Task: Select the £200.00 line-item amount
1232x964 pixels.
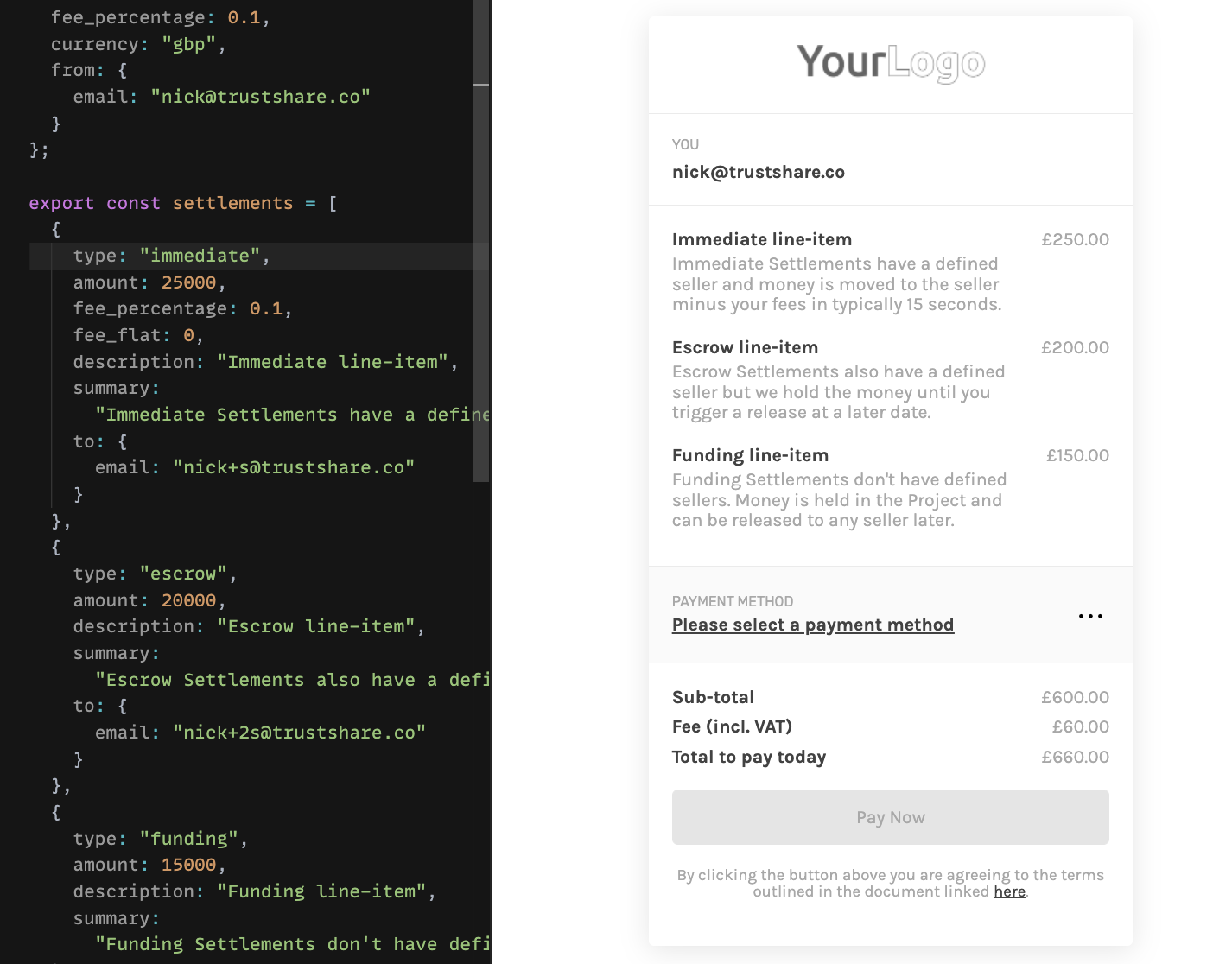Action: coord(1075,347)
